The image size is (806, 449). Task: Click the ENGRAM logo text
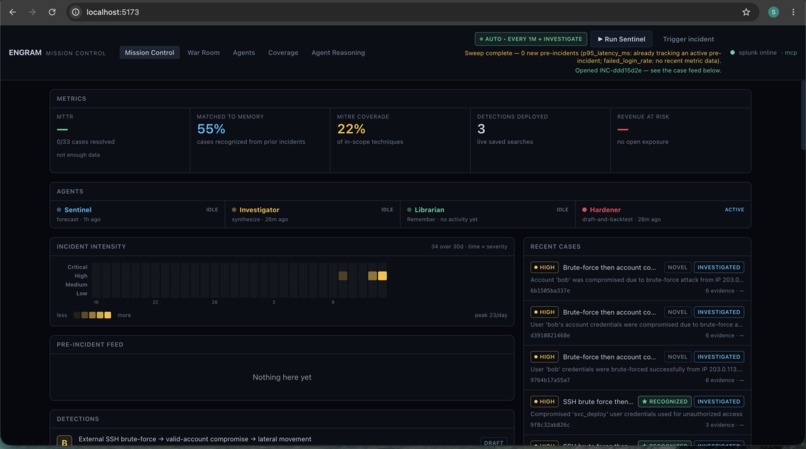click(25, 52)
